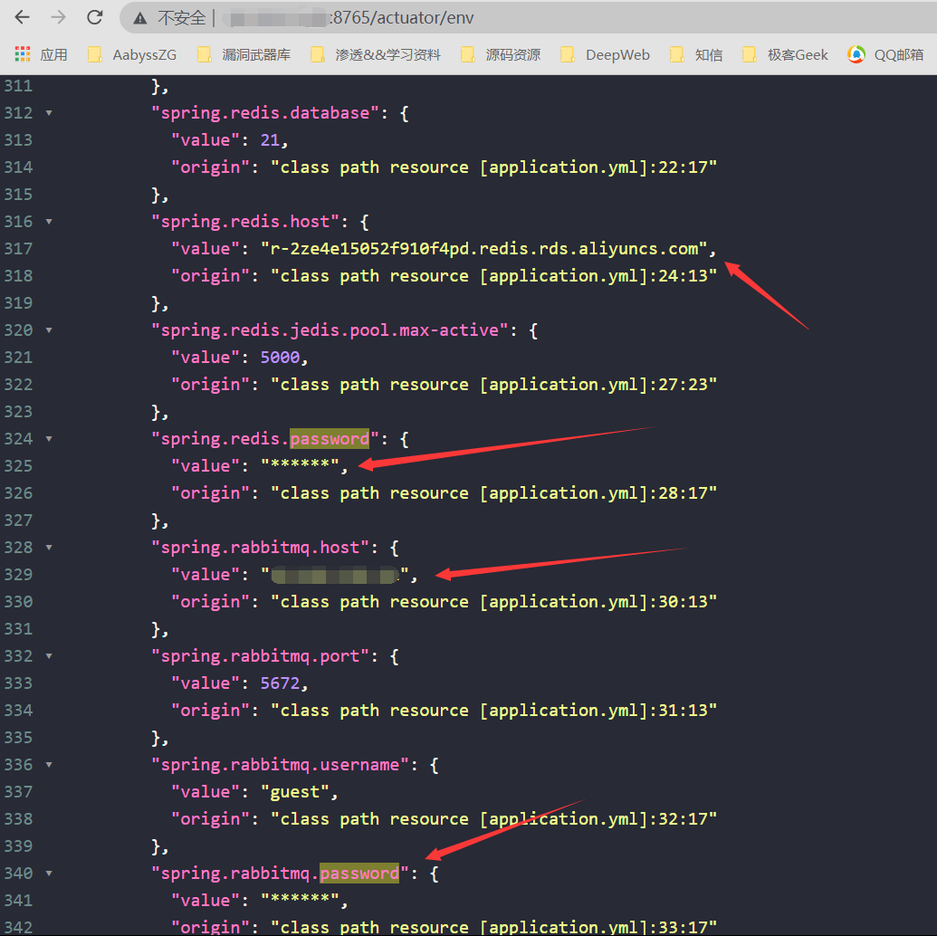Click the "spring.rabbitmq.host" key text
This screenshot has height=936, width=937.
261,547
